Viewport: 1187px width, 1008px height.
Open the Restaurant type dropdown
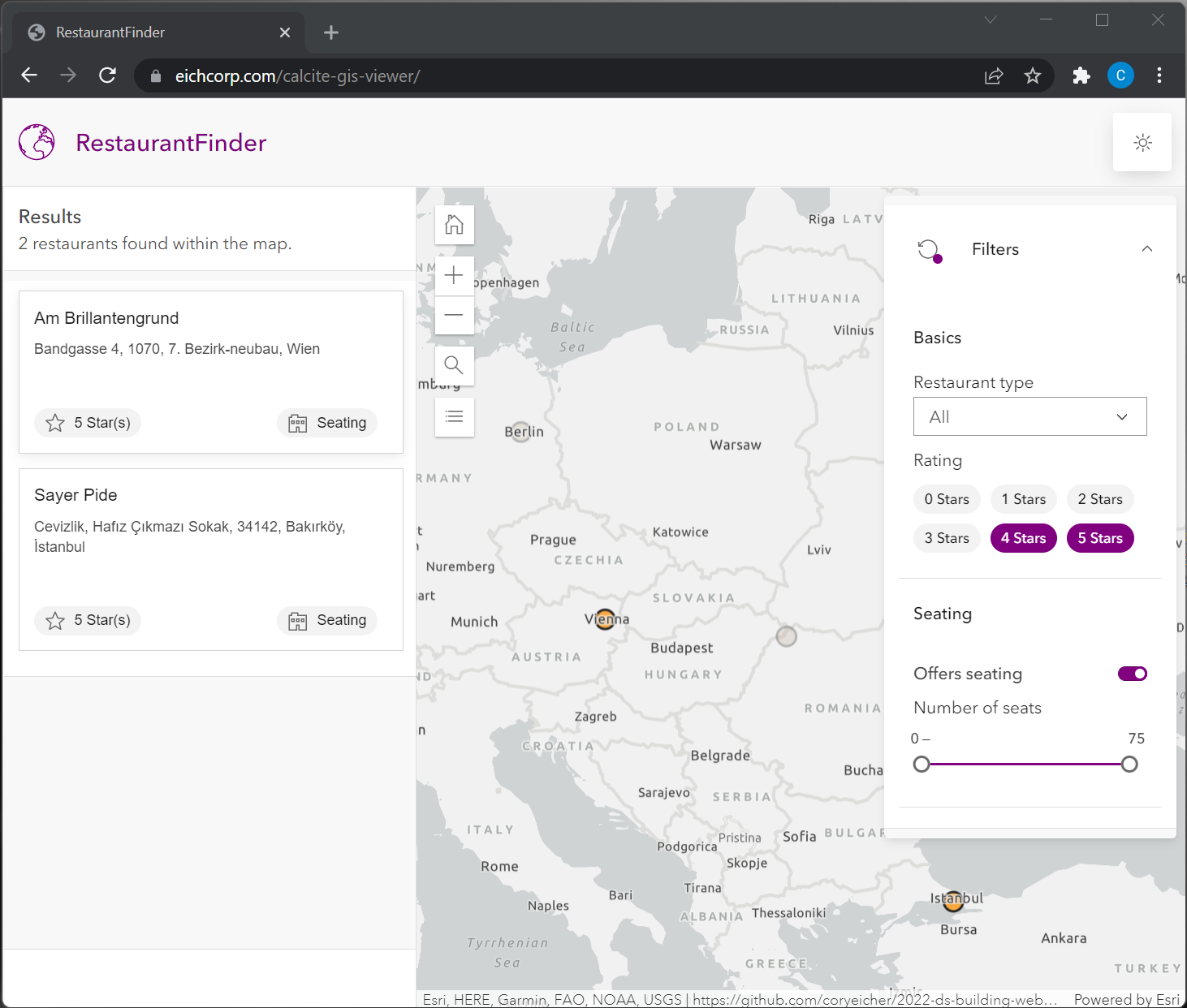[1029, 416]
